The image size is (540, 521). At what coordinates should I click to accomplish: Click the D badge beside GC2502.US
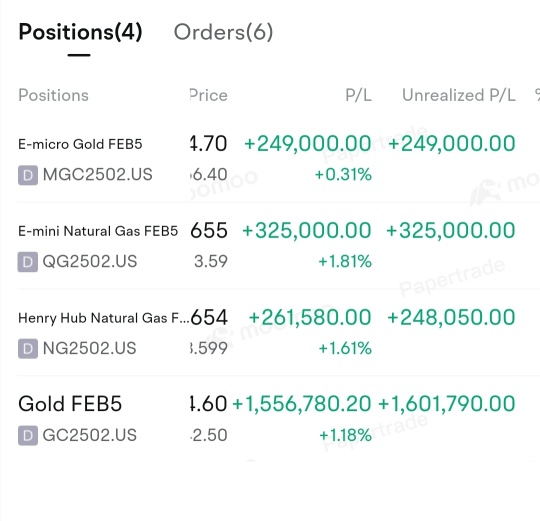tap(28, 435)
